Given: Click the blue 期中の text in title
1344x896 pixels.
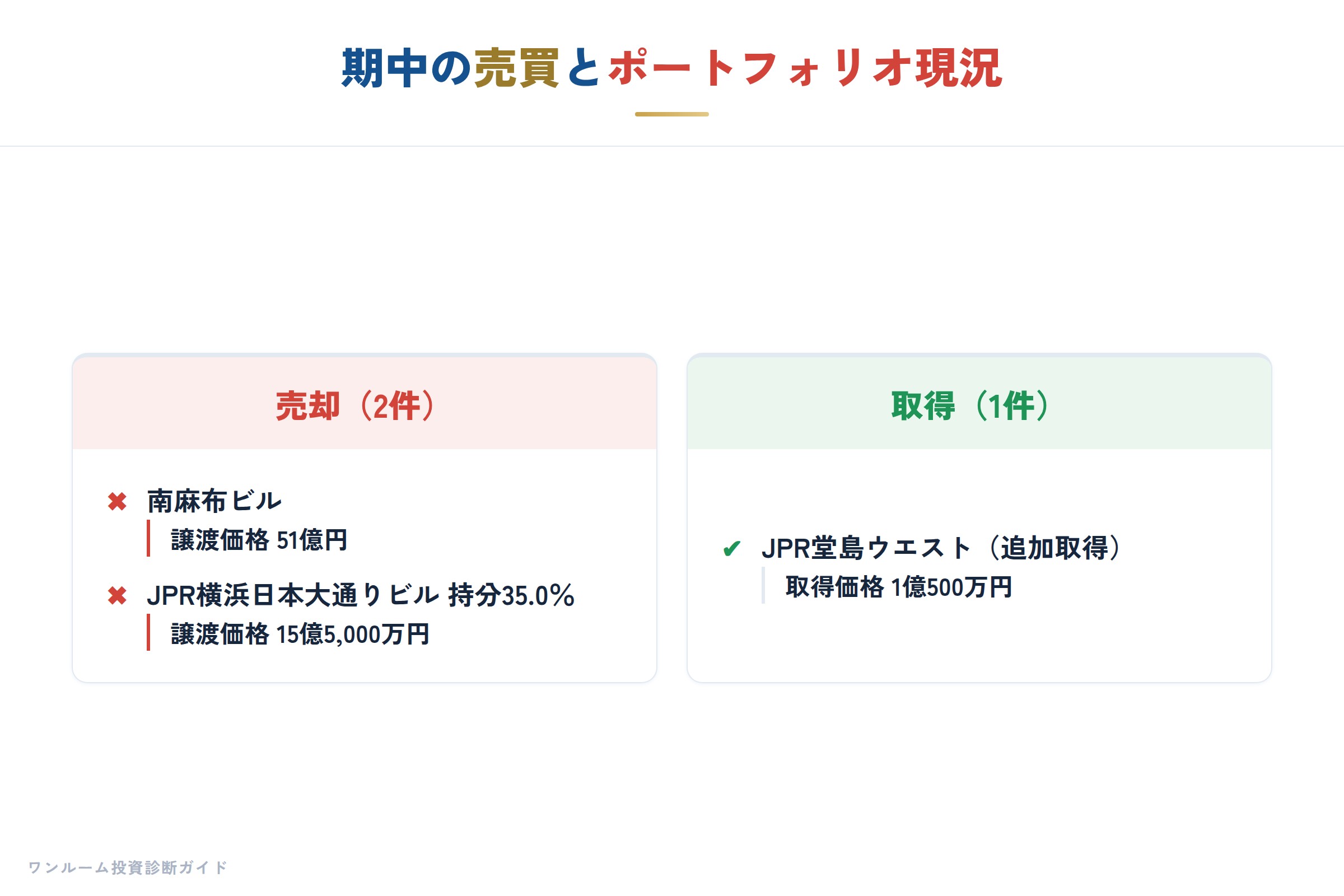Looking at the screenshot, I should point(407,68).
